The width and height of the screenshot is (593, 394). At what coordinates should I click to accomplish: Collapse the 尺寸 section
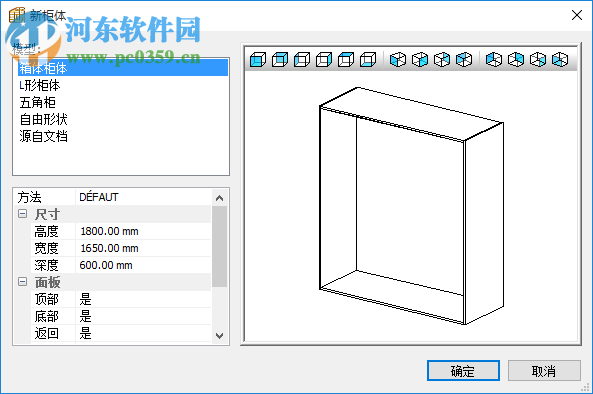[23, 214]
